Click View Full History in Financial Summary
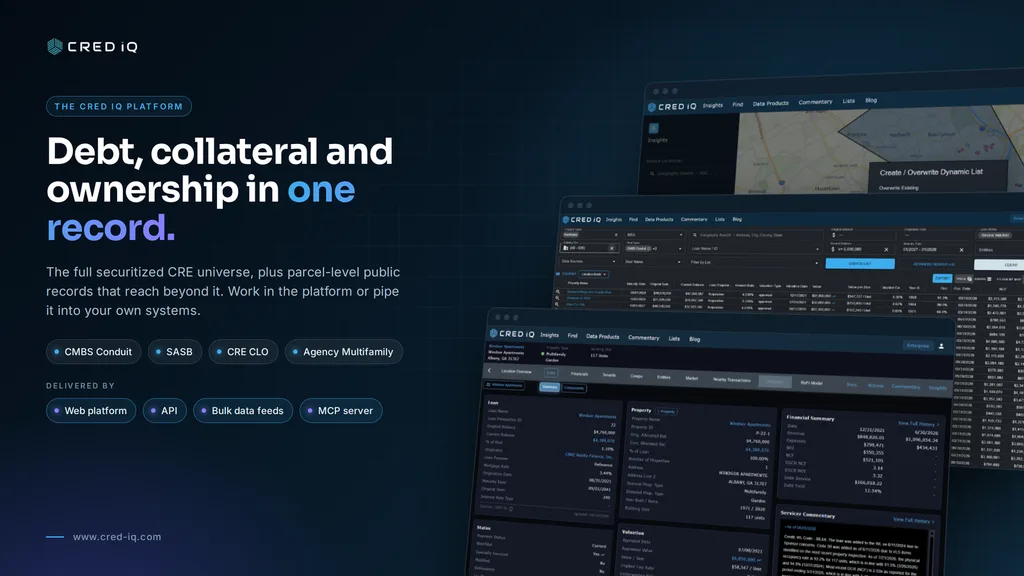The height and width of the screenshot is (576, 1024). pyautogui.click(x=919, y=424)
